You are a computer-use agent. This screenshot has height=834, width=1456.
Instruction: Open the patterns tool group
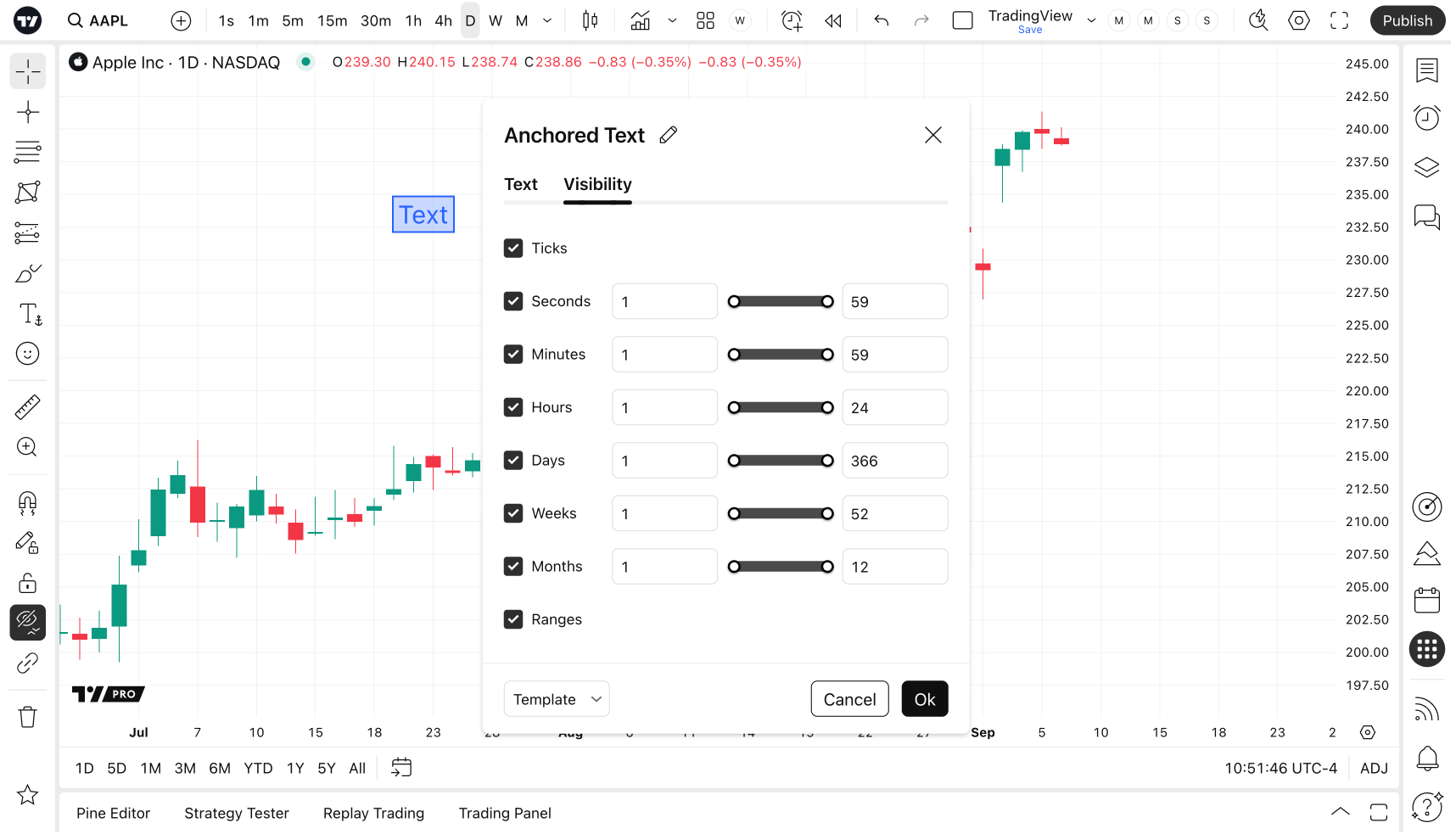[28, 193]
